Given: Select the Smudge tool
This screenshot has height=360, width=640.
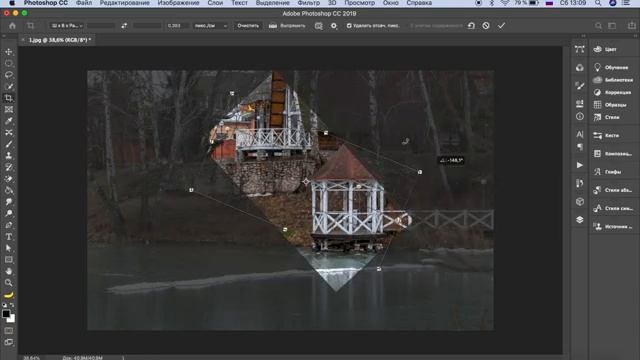Looking at the screenshot, I should pos(9,202).
